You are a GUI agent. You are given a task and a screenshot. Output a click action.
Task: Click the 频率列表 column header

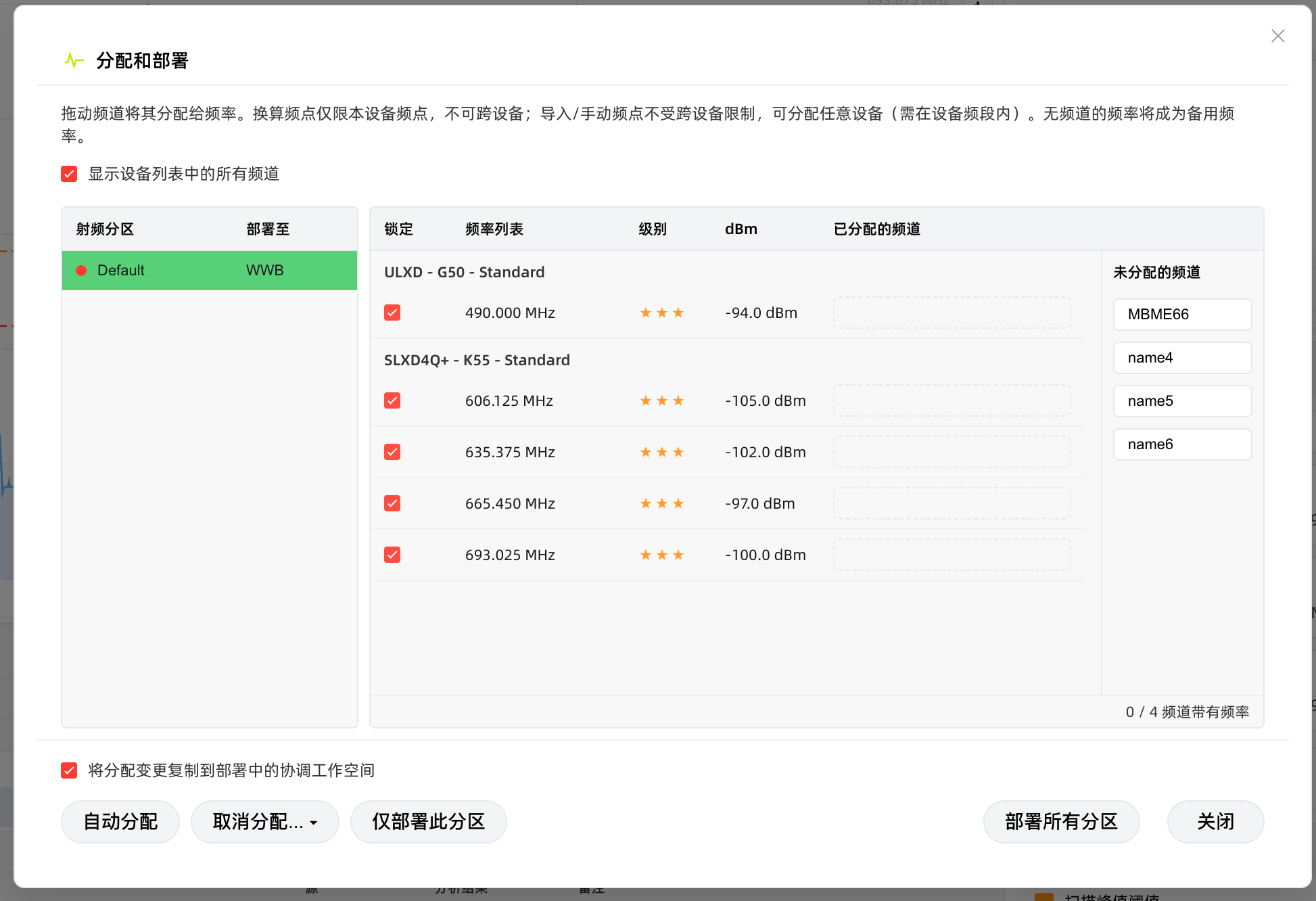(x=494, y=229)
